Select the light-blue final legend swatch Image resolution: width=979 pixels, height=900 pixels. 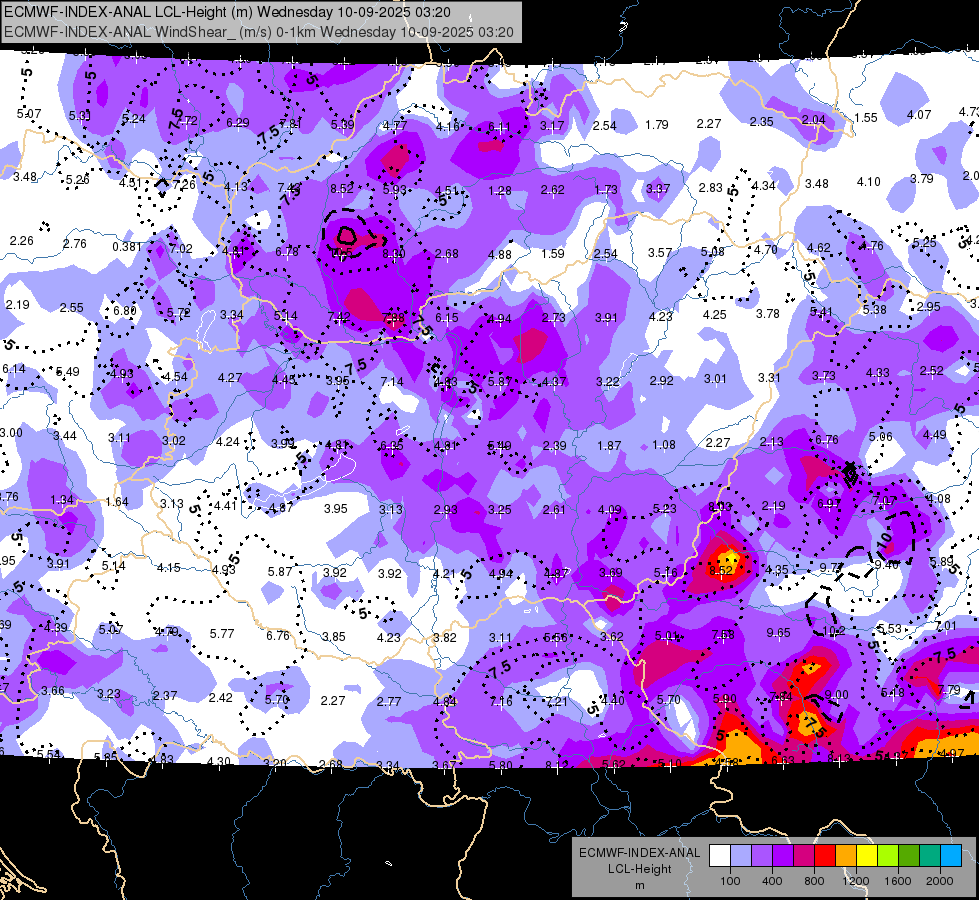click(x=951, y=856)
